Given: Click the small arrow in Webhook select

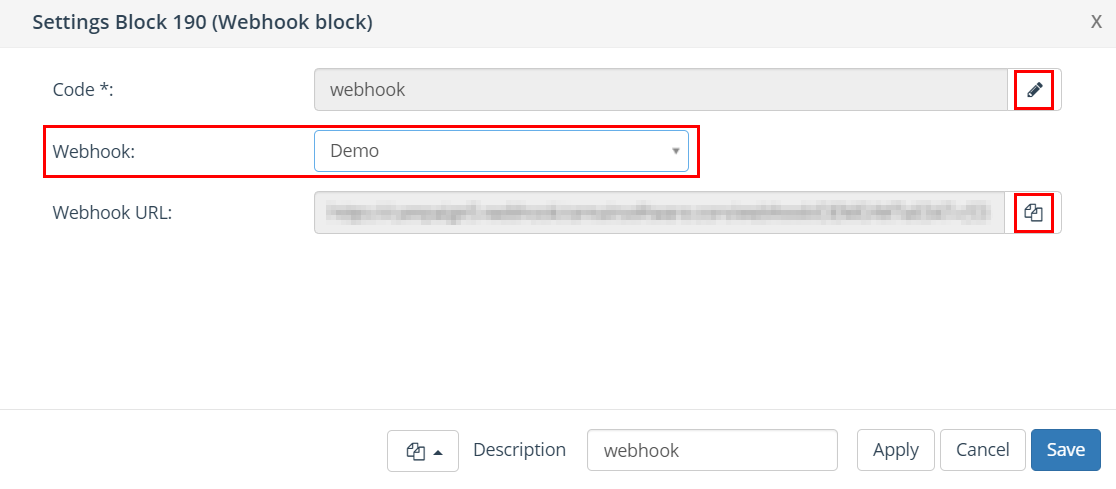Looking at the screenshot, I should 675,151.
